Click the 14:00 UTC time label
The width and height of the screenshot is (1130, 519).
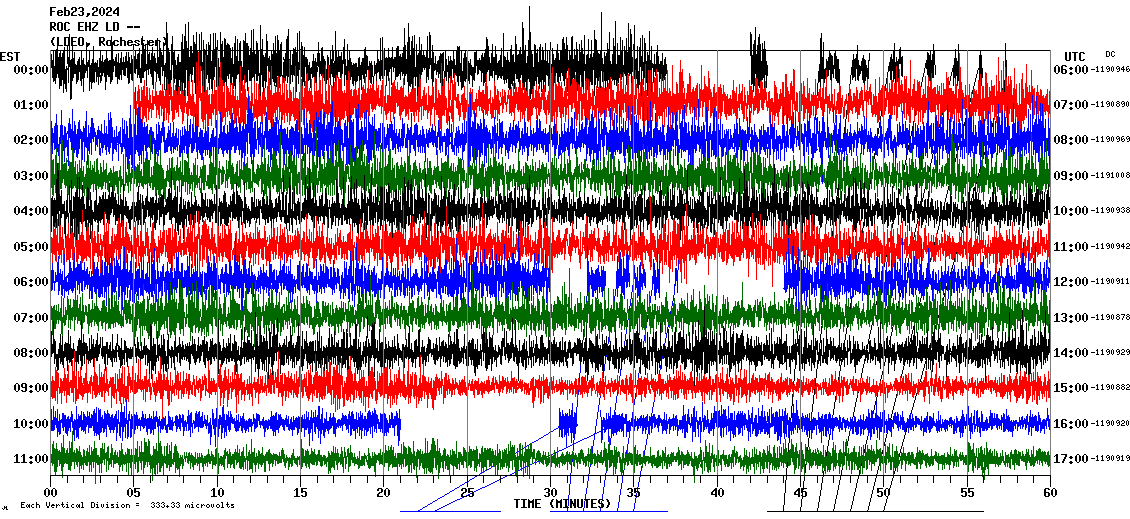point(1070,352)
